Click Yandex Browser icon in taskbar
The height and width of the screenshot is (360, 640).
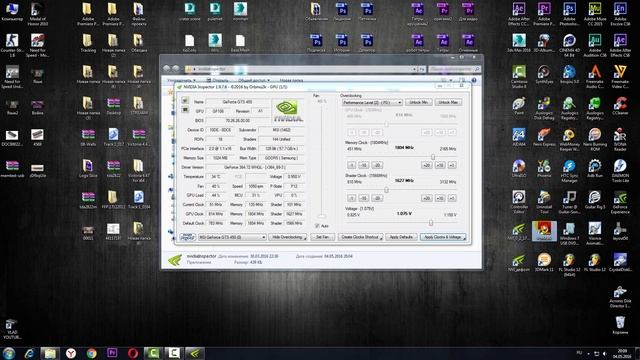pos(71,353)
